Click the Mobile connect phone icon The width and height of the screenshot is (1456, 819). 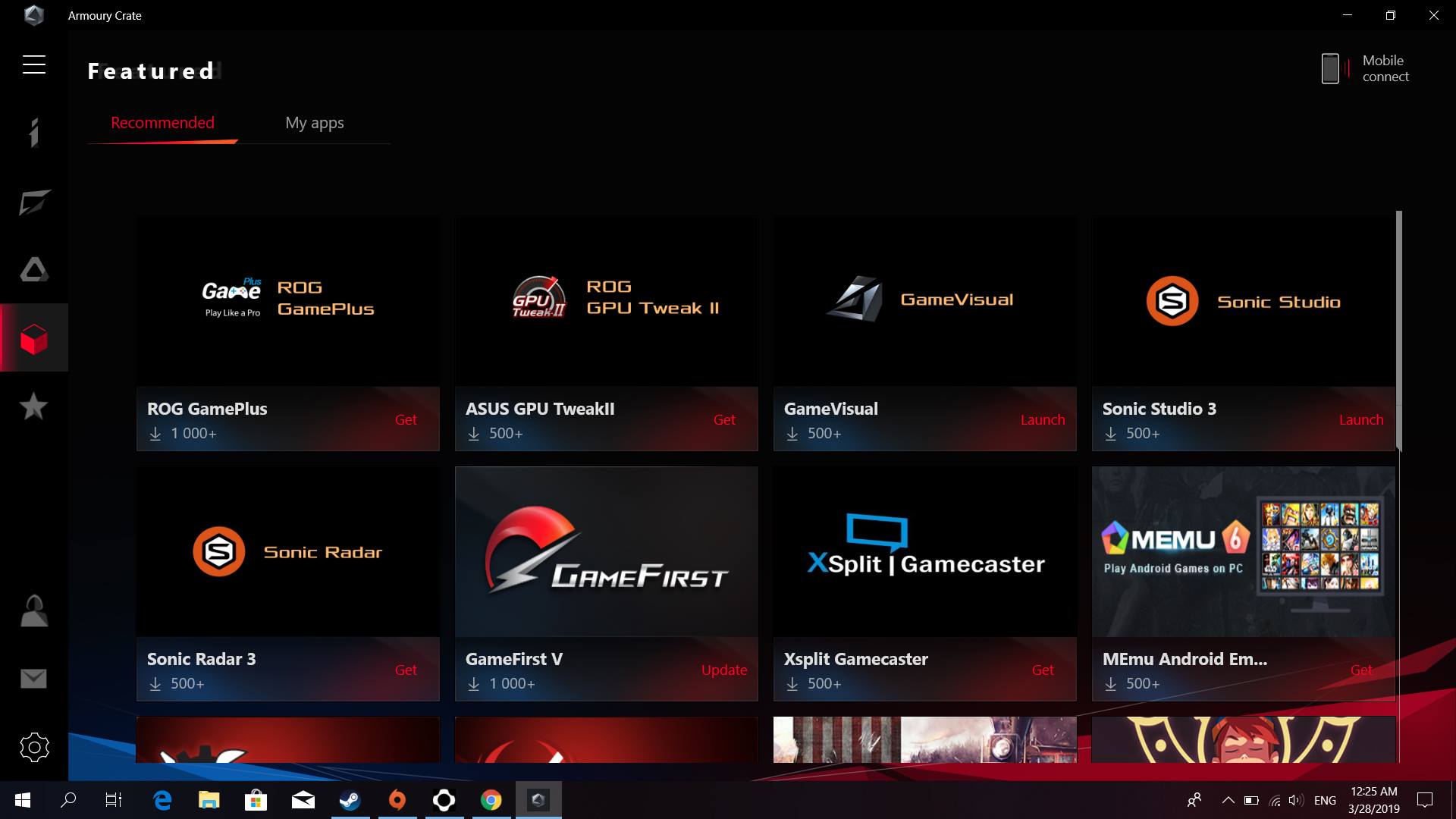point(1330,68)
